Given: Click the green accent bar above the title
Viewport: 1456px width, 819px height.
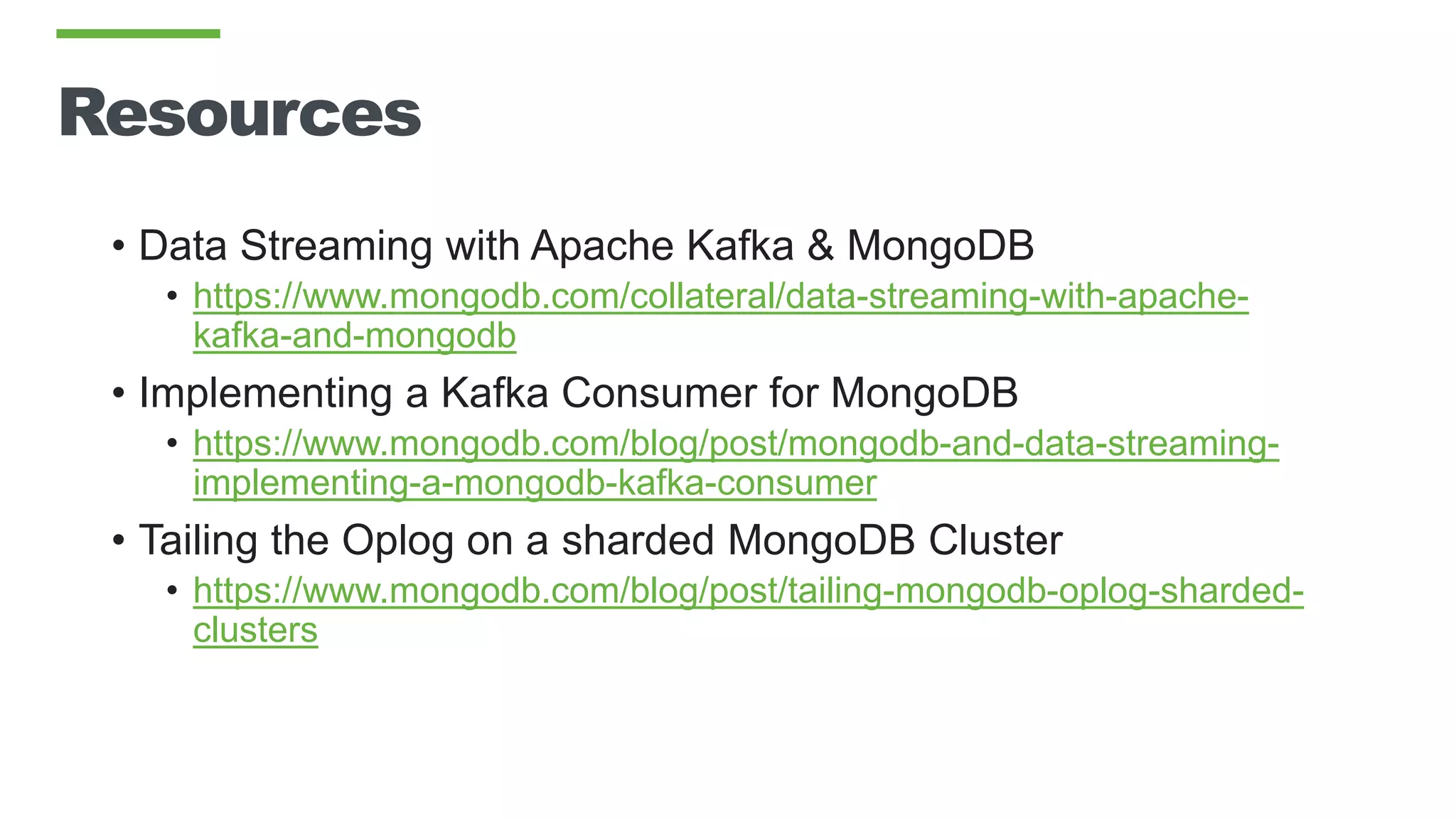Looking at the screenshot, I should pyautogui.click(x=138, y=33).
